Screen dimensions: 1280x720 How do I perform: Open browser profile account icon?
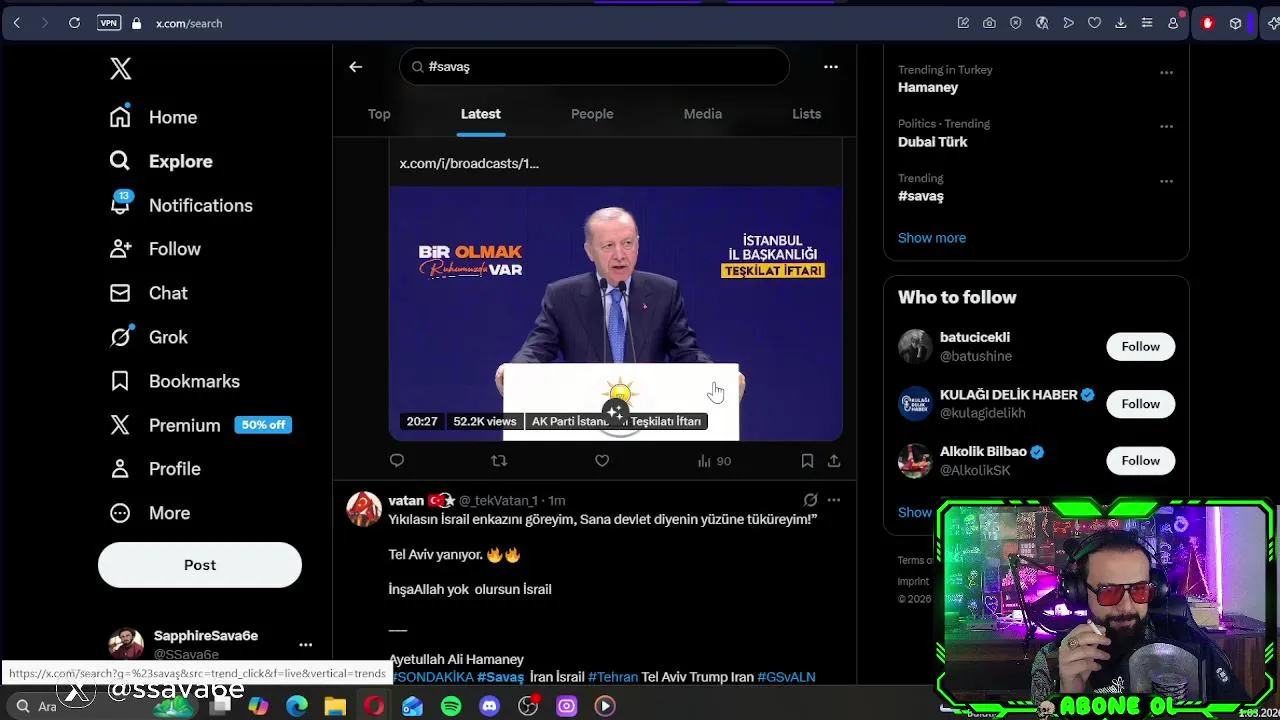[x=1173, y=23]
